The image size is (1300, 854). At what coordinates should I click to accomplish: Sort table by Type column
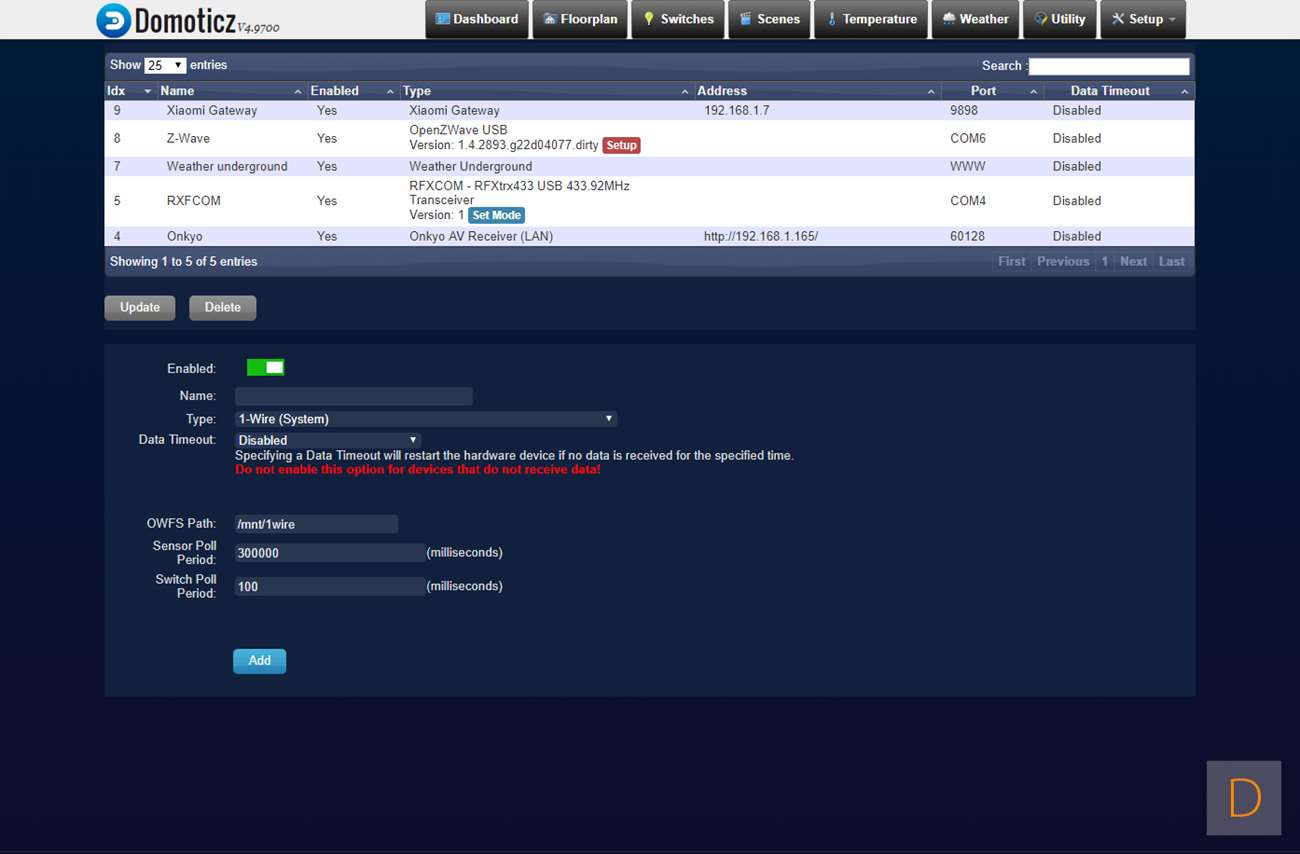click(x=546, y=91)
